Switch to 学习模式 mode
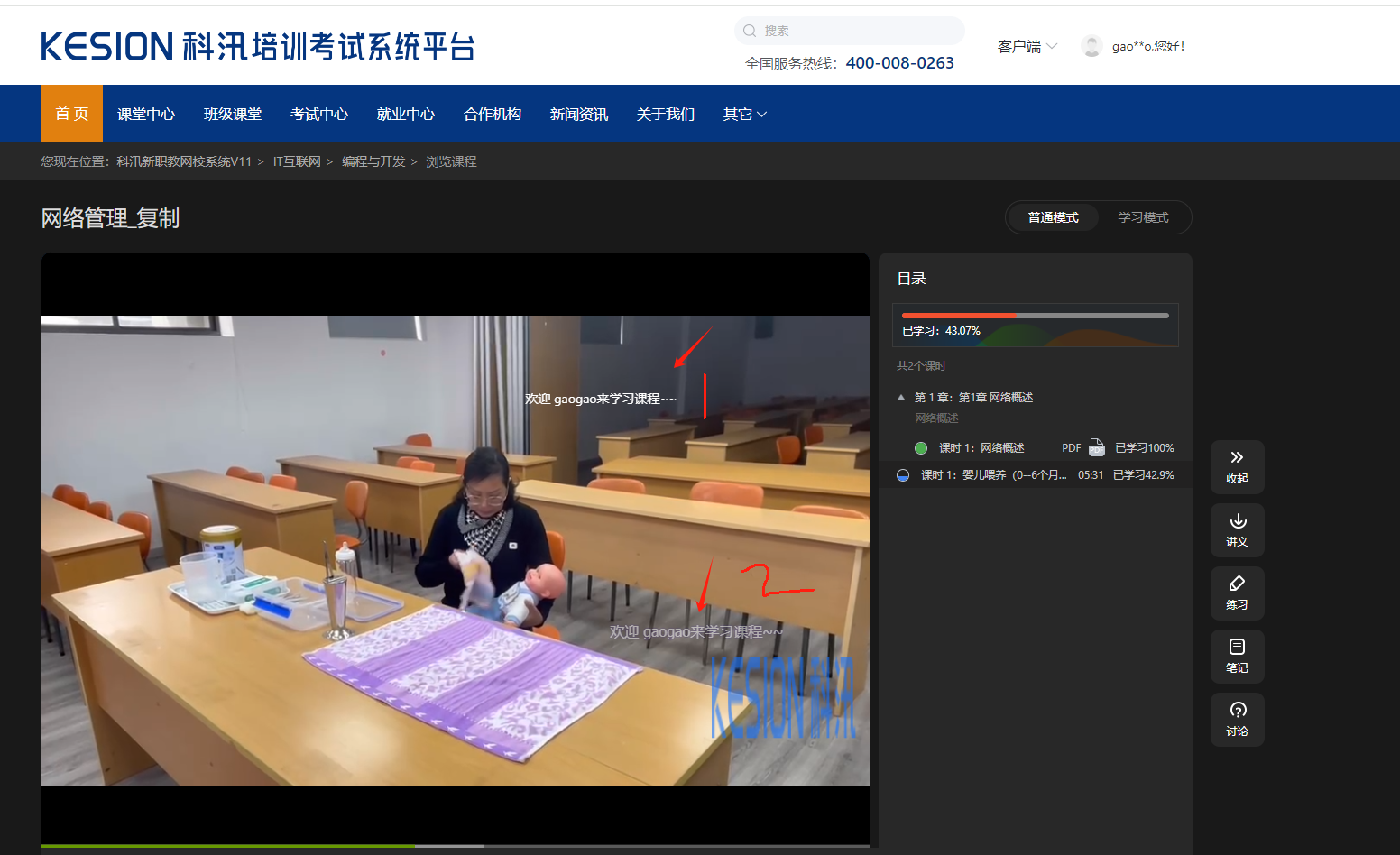This screenshot has width=1400, height=855. (x=1143, y=217)
